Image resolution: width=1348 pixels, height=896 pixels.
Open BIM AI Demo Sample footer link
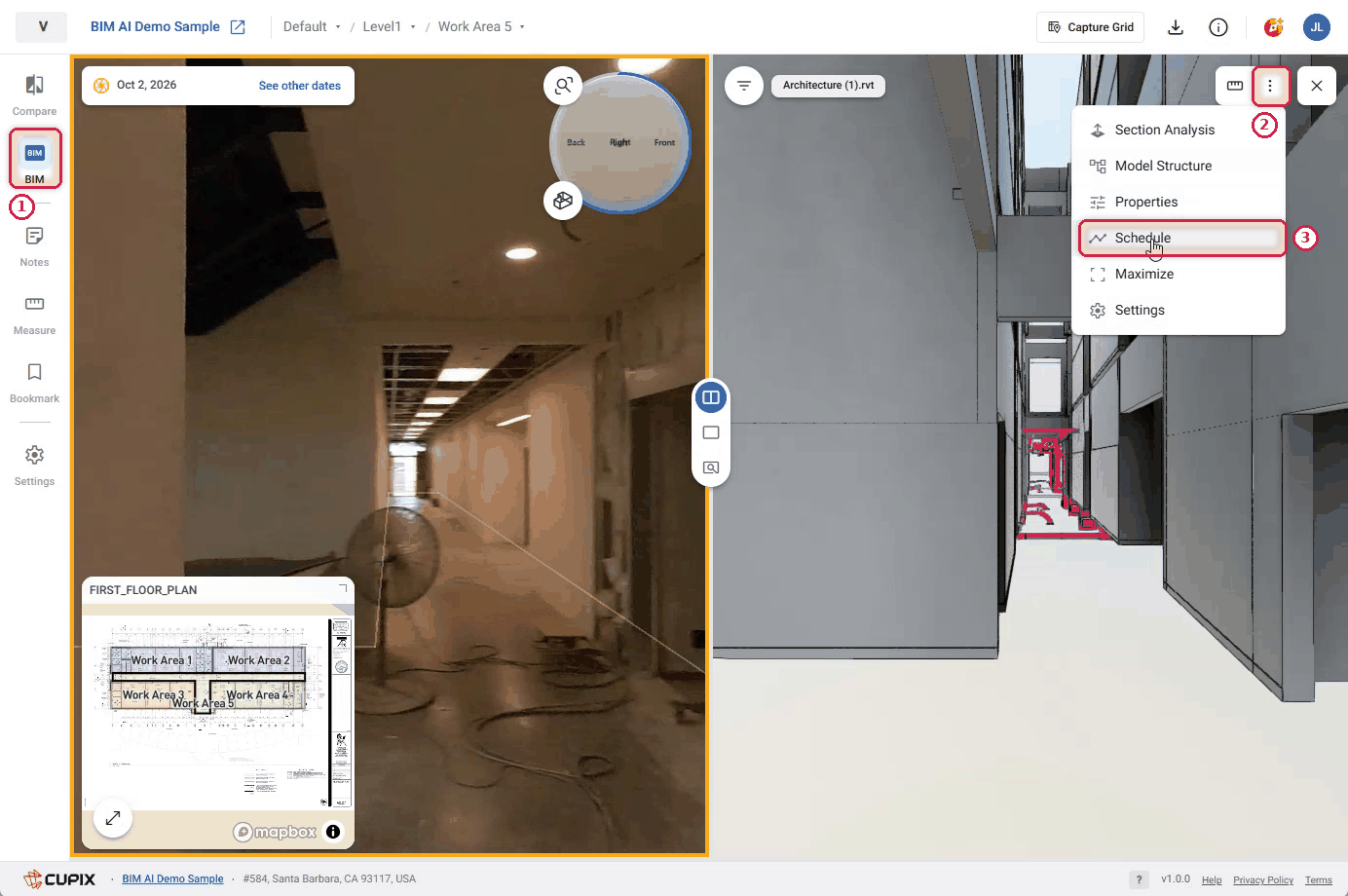click(172, 878)
